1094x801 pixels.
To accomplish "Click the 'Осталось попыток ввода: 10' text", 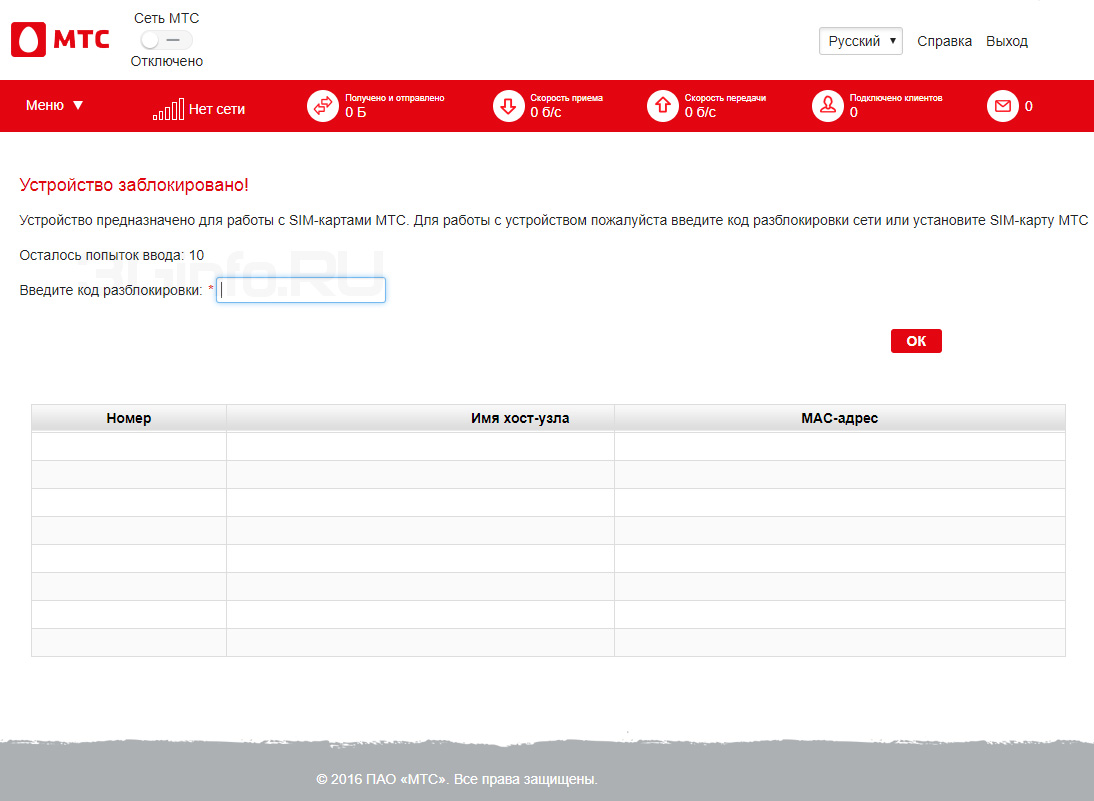I will coord(112,255).
